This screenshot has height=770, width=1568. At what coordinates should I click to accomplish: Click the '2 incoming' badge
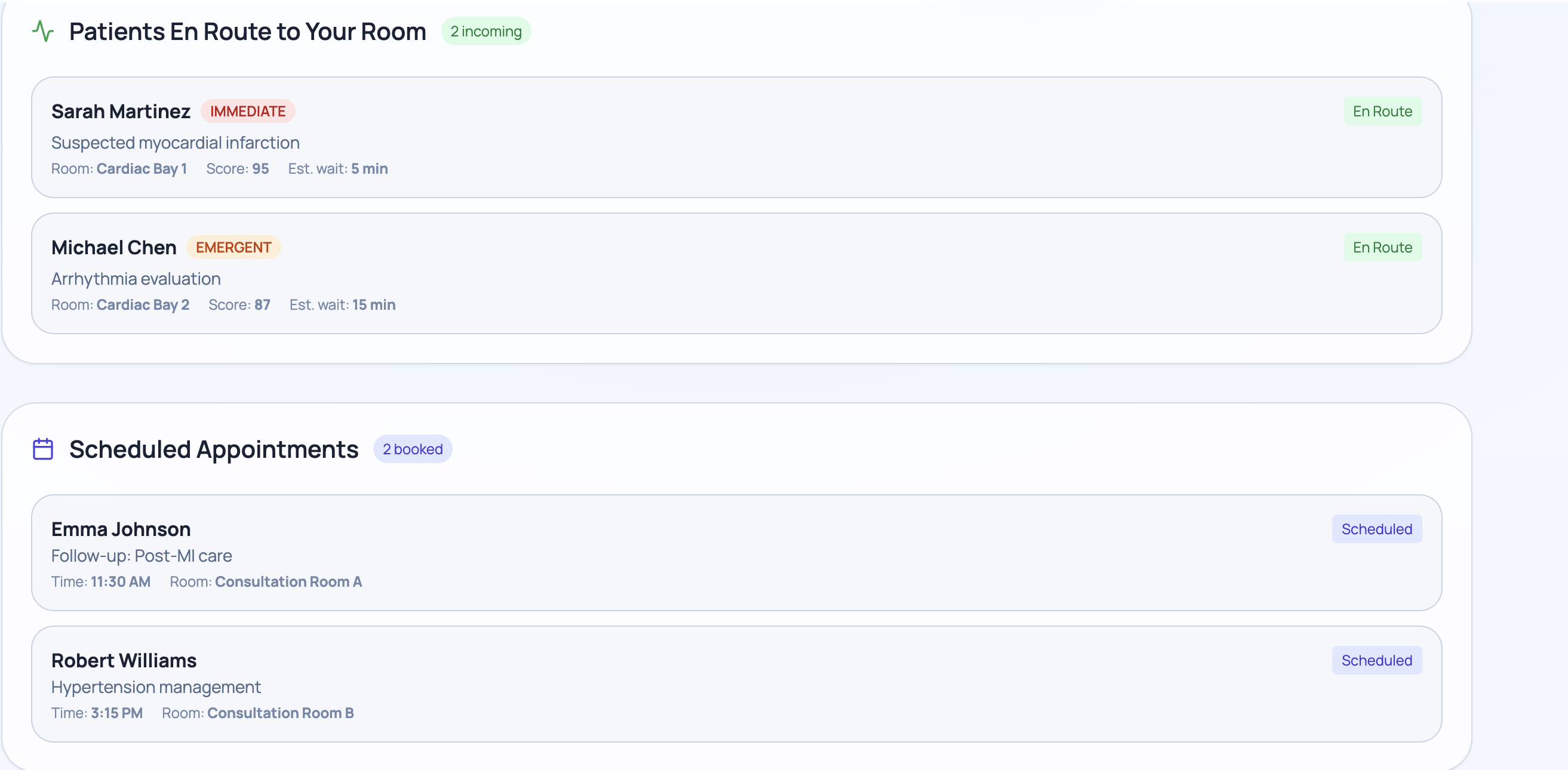pos(485,31)
